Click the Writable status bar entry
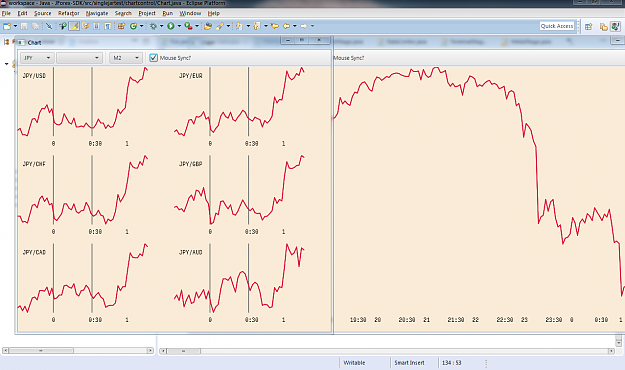 (354, 363)
